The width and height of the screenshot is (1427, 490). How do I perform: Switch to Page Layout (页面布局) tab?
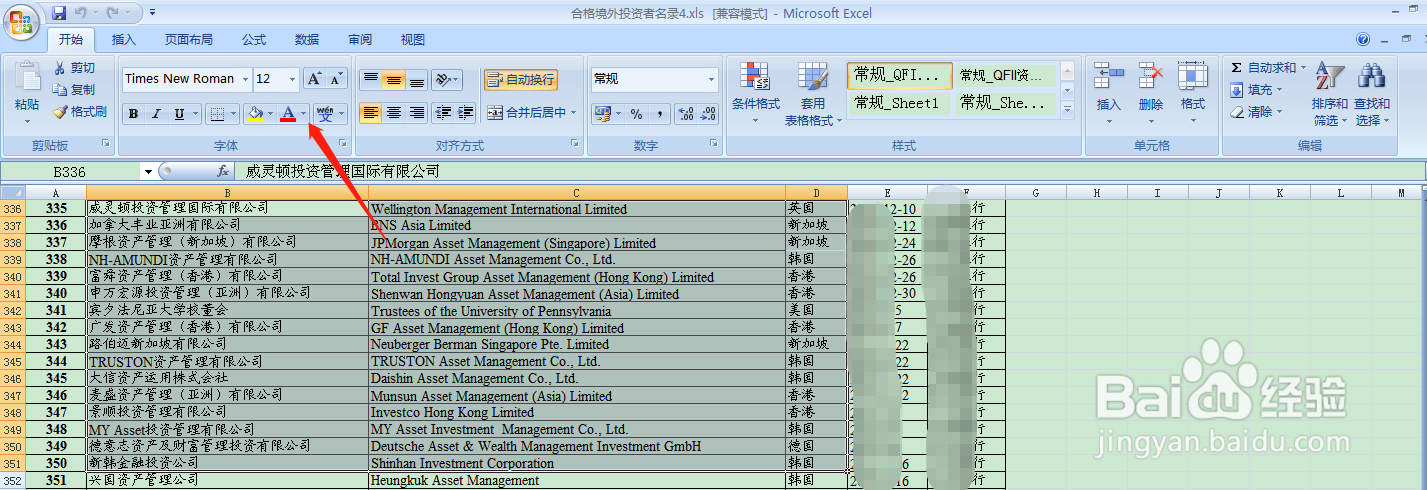pyautogui.click(x=189, y=40)
